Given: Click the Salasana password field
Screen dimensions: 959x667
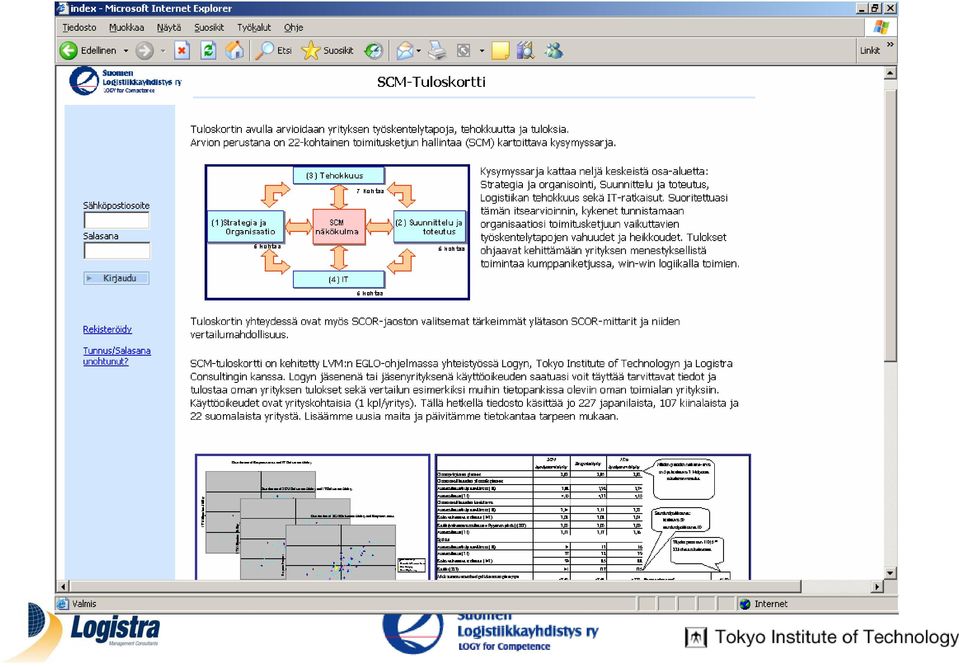Looking at the screenshot, I should tap(116, 251).
